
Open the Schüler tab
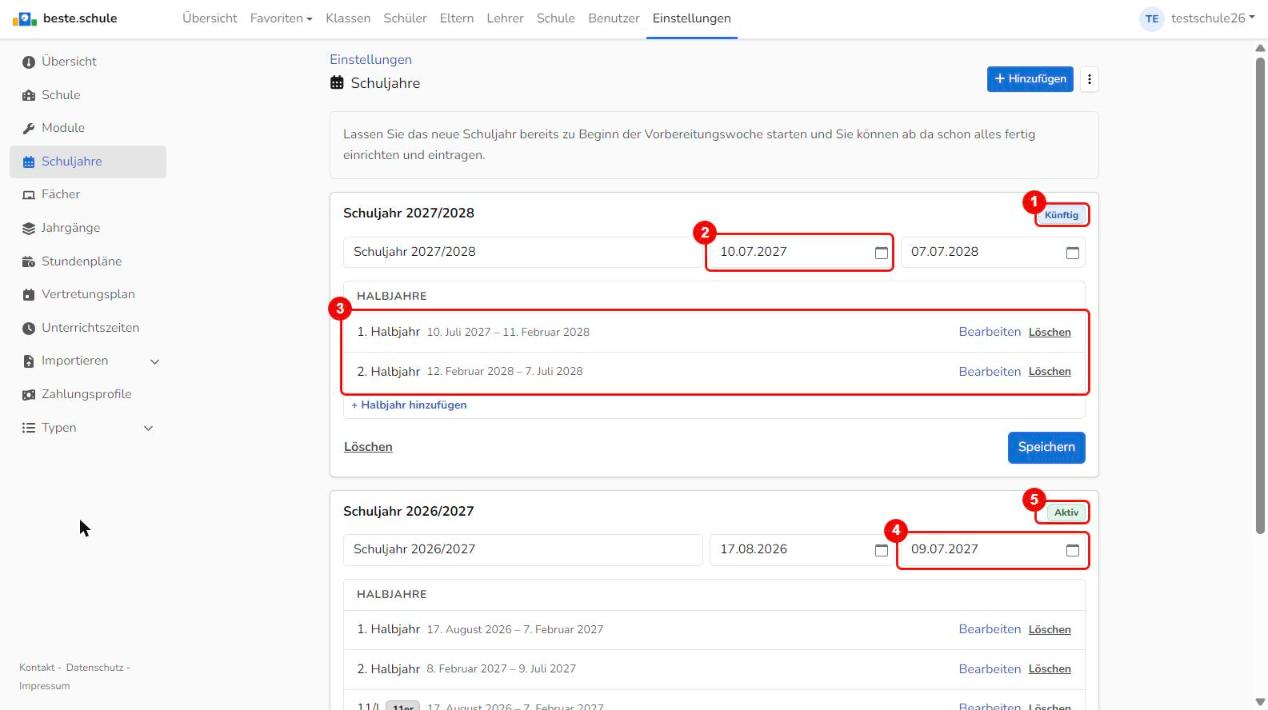pos(405,18)
